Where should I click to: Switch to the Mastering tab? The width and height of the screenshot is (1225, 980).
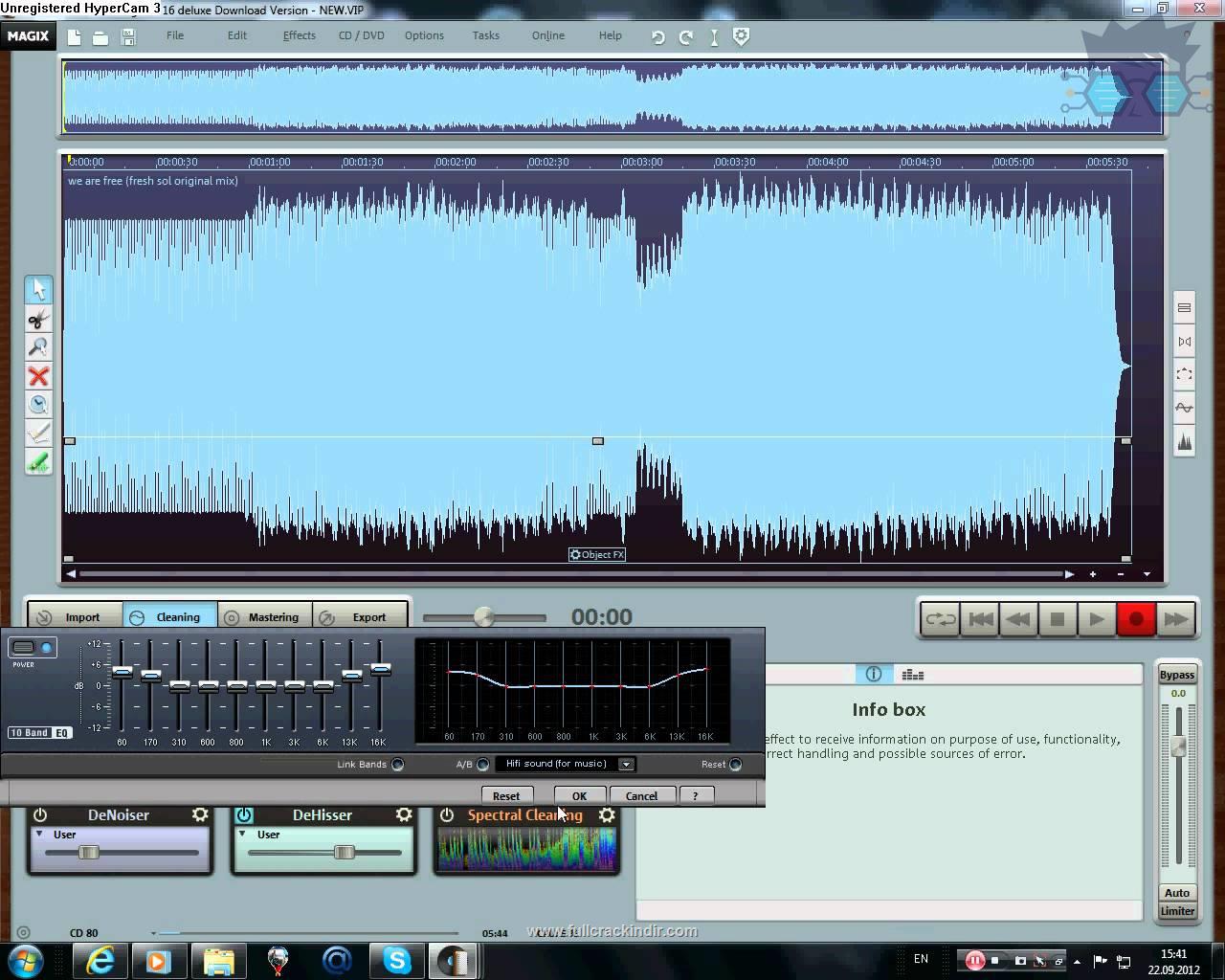[265, 617]
